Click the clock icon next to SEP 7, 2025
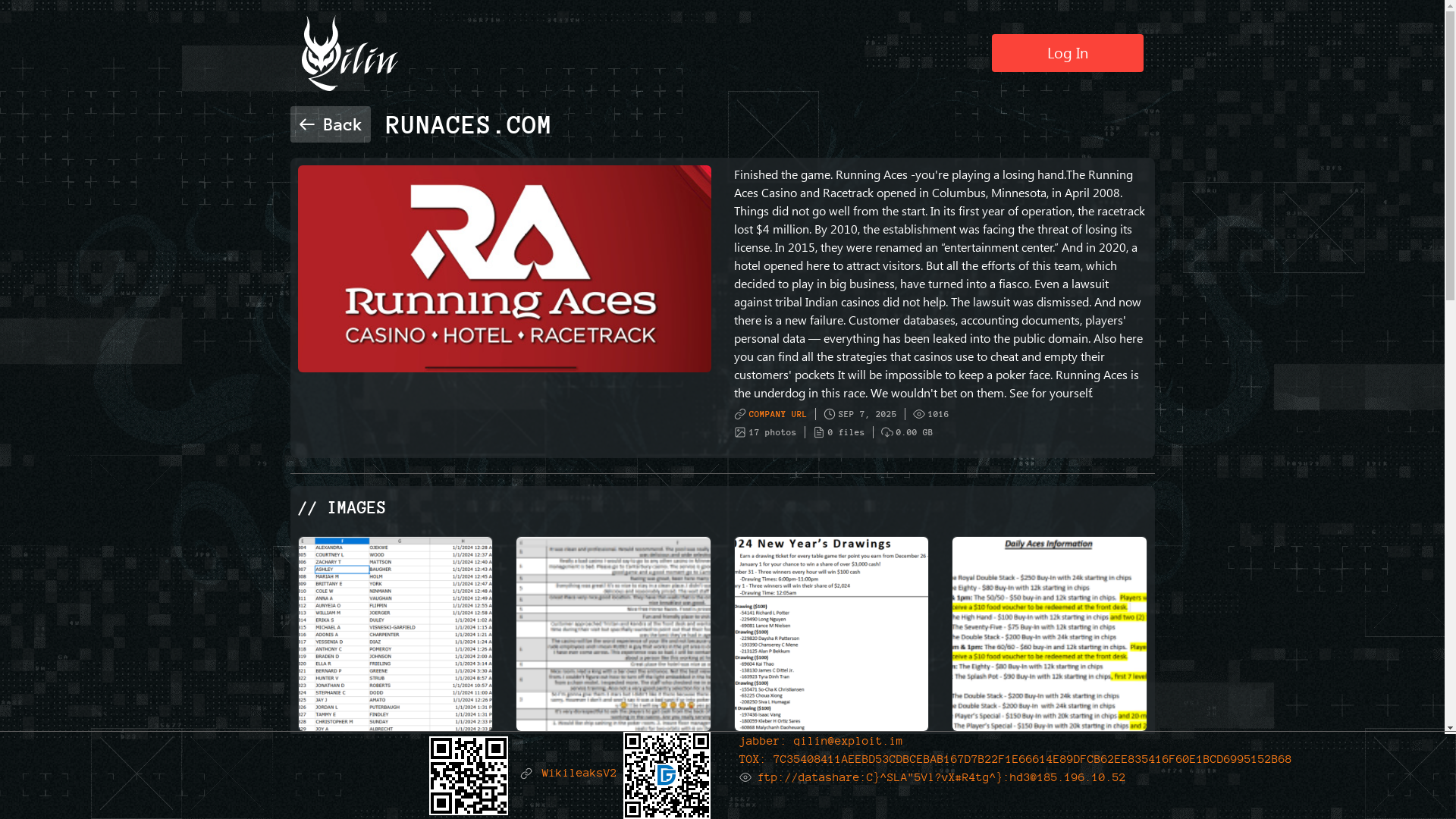Image resolution: width=1456 pixels, height=819 pixels. 830,414
